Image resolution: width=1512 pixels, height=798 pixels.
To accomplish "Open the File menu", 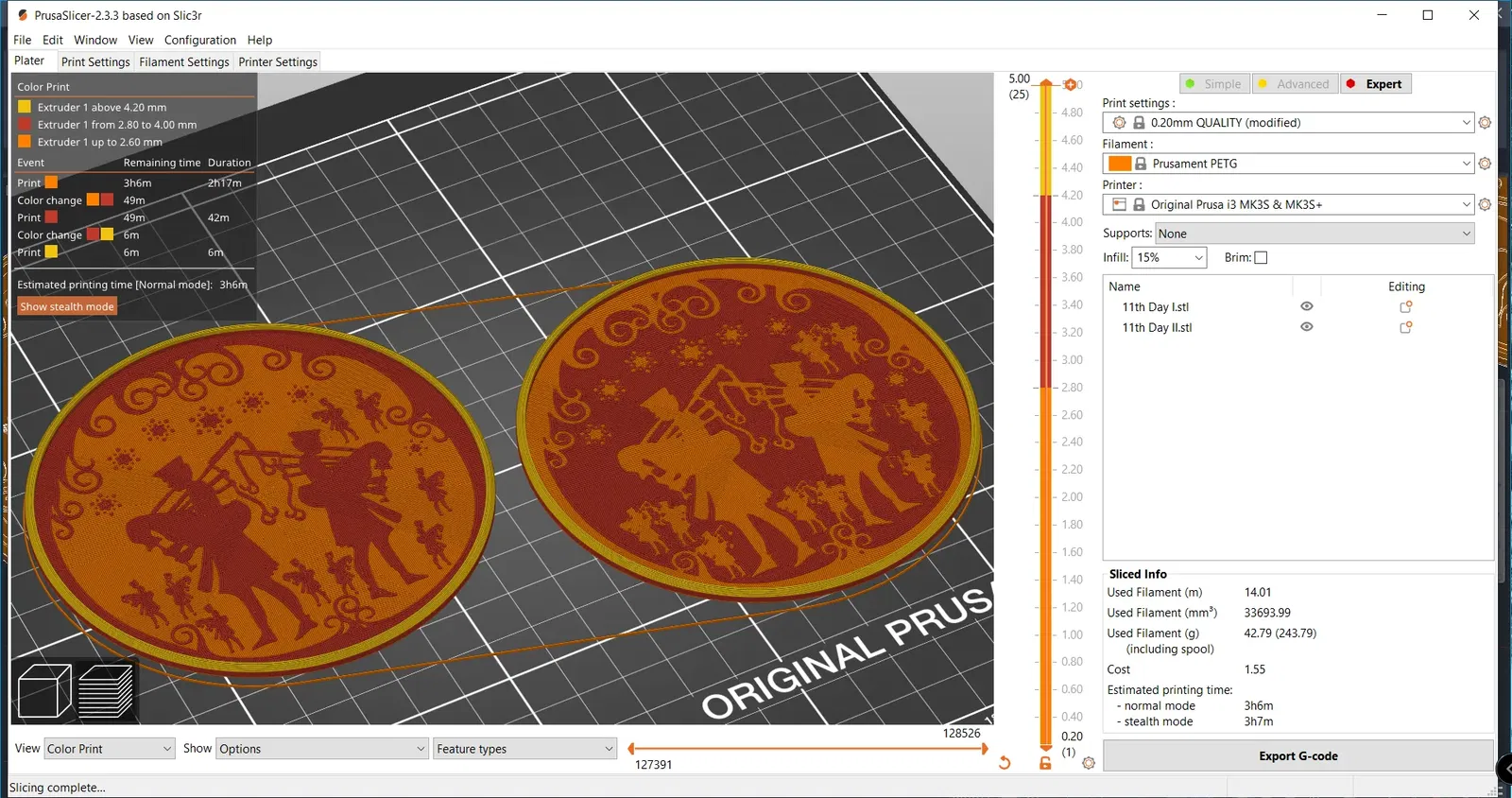I will pyautogui.click(x=23, y=40).
